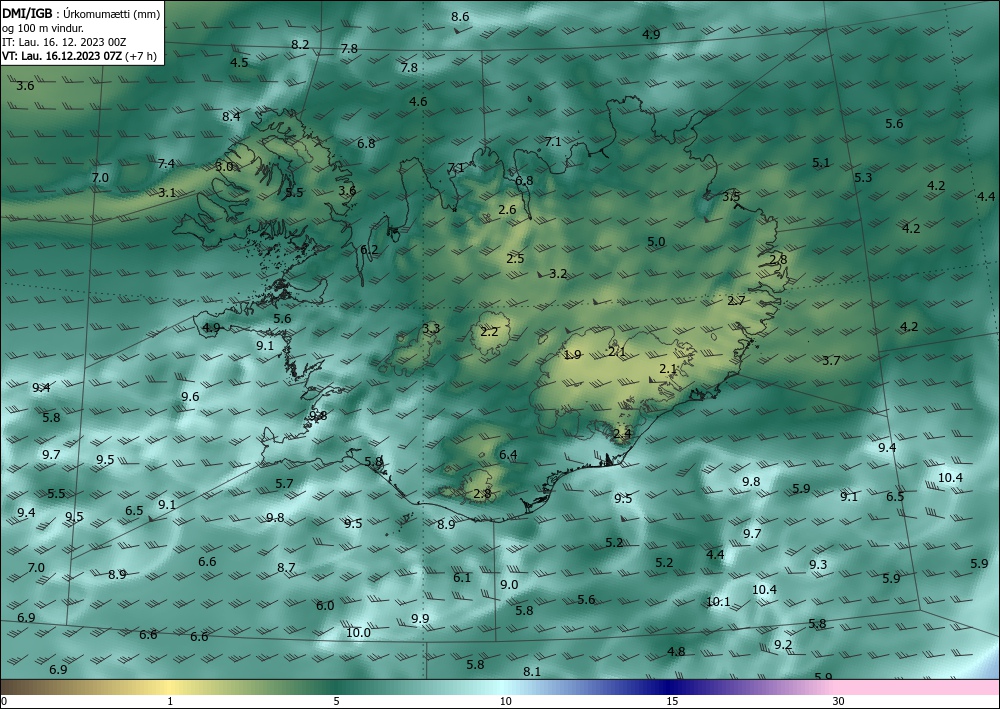Click the map value 9.2
1000x709 pixels.
[783, 645]
